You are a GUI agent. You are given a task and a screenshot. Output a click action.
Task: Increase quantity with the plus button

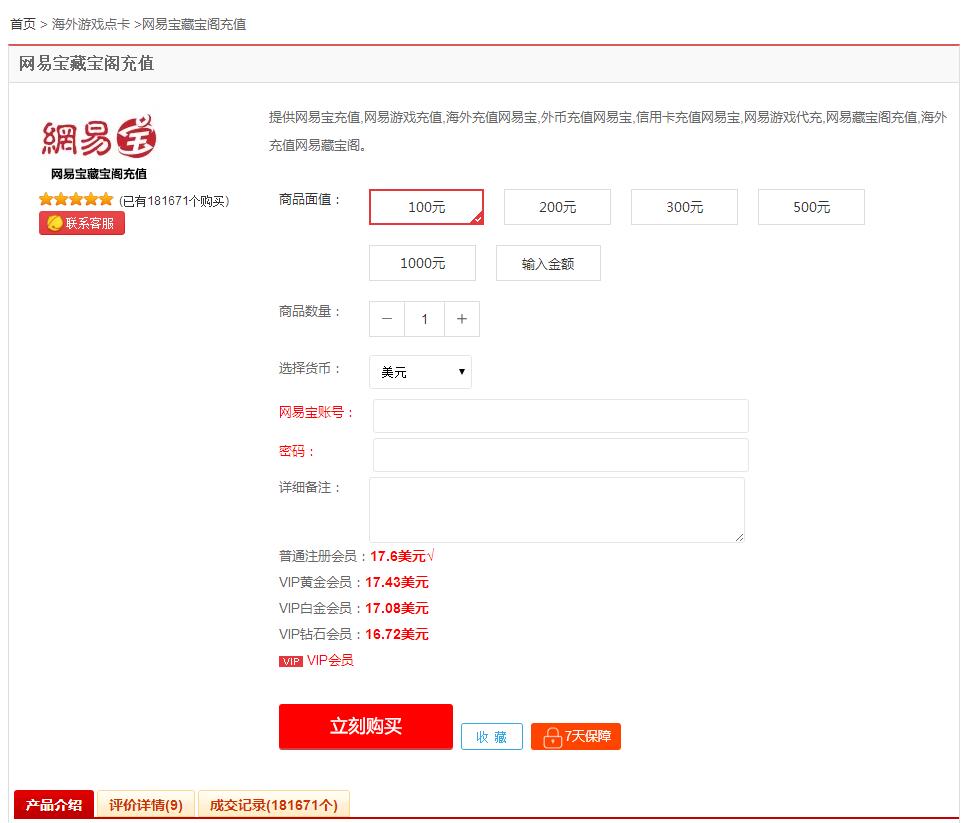pos(461,319)
